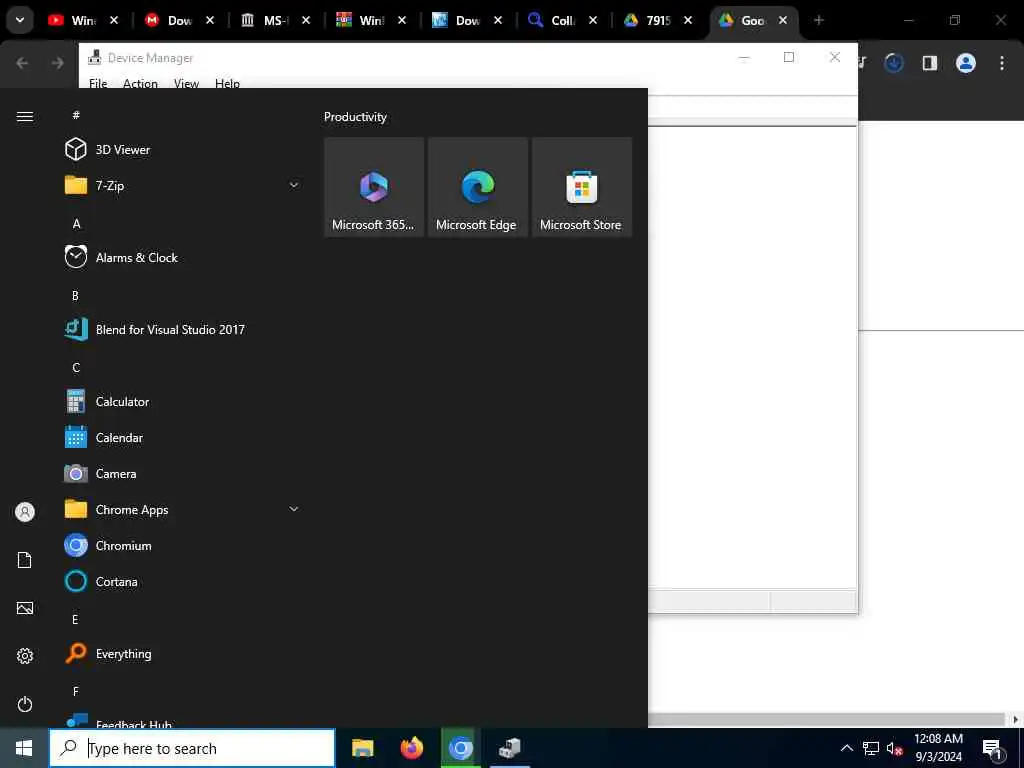Launch the Everything search app

183,653
